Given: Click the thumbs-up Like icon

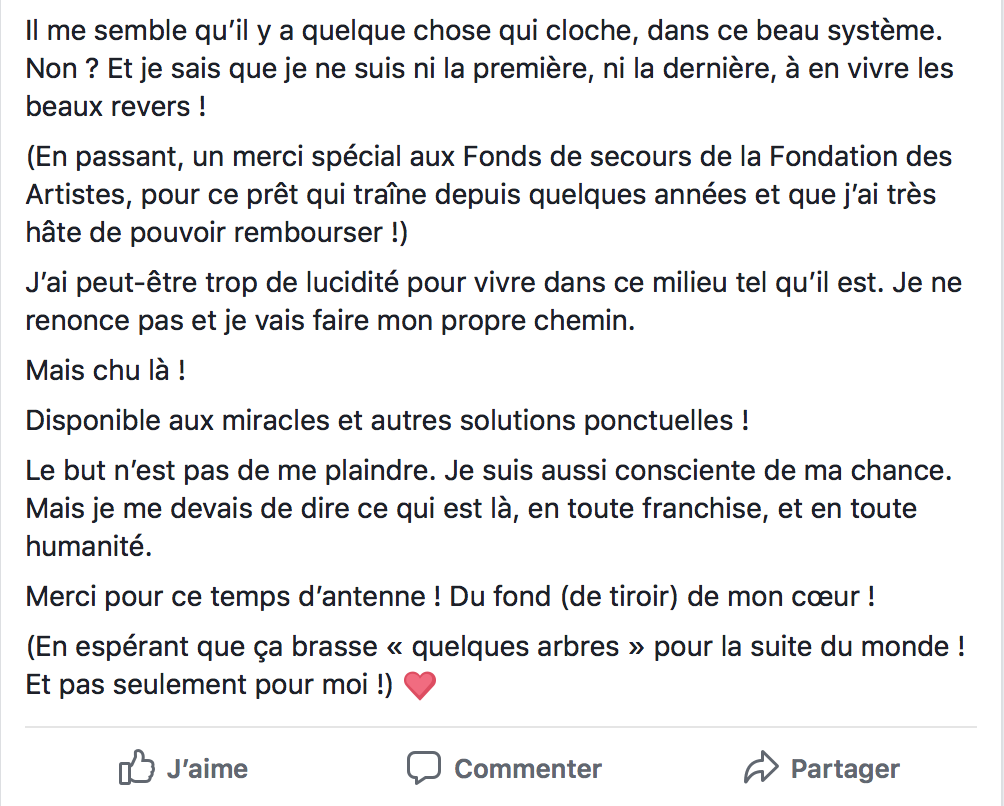Looking at the screenshot, I should pos(136,767).
